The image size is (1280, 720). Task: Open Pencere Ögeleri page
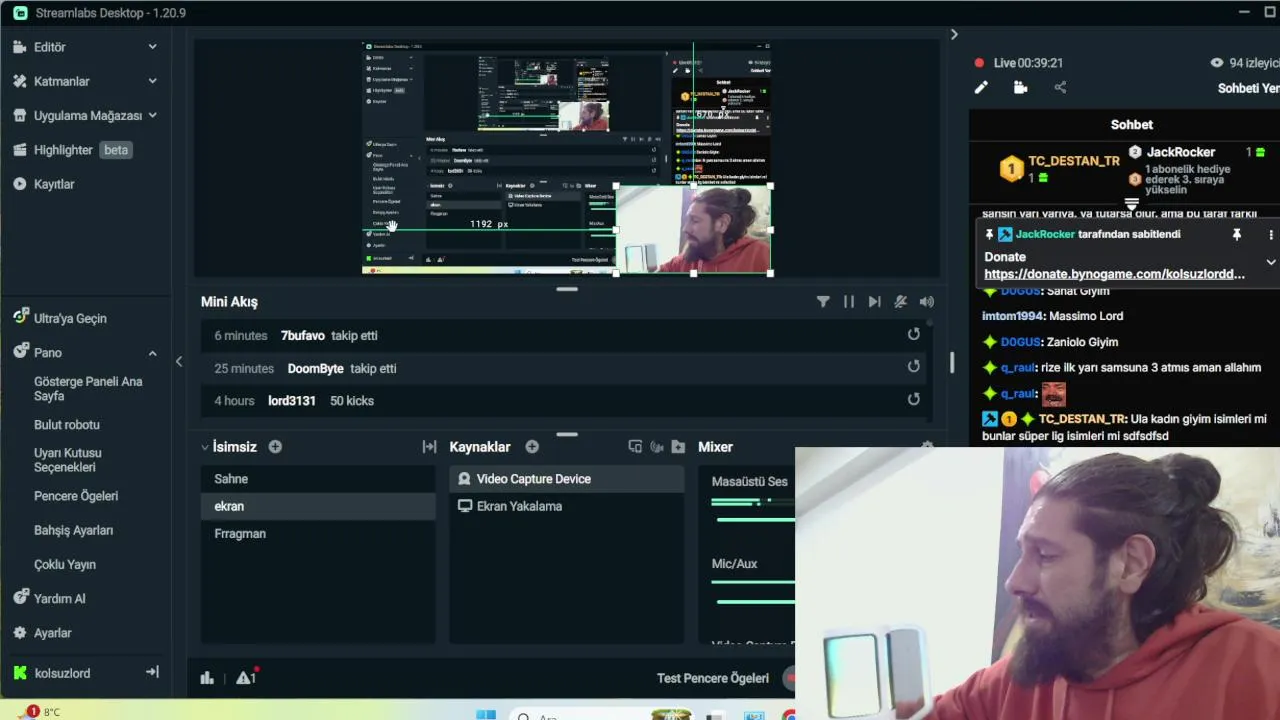pos(76,496)
